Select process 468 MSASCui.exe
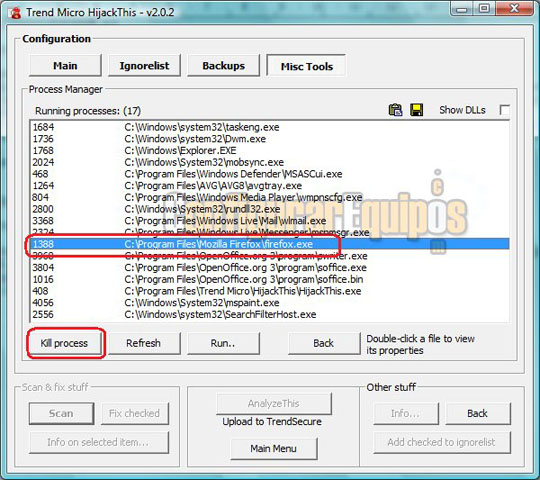 tap(269, 174)
